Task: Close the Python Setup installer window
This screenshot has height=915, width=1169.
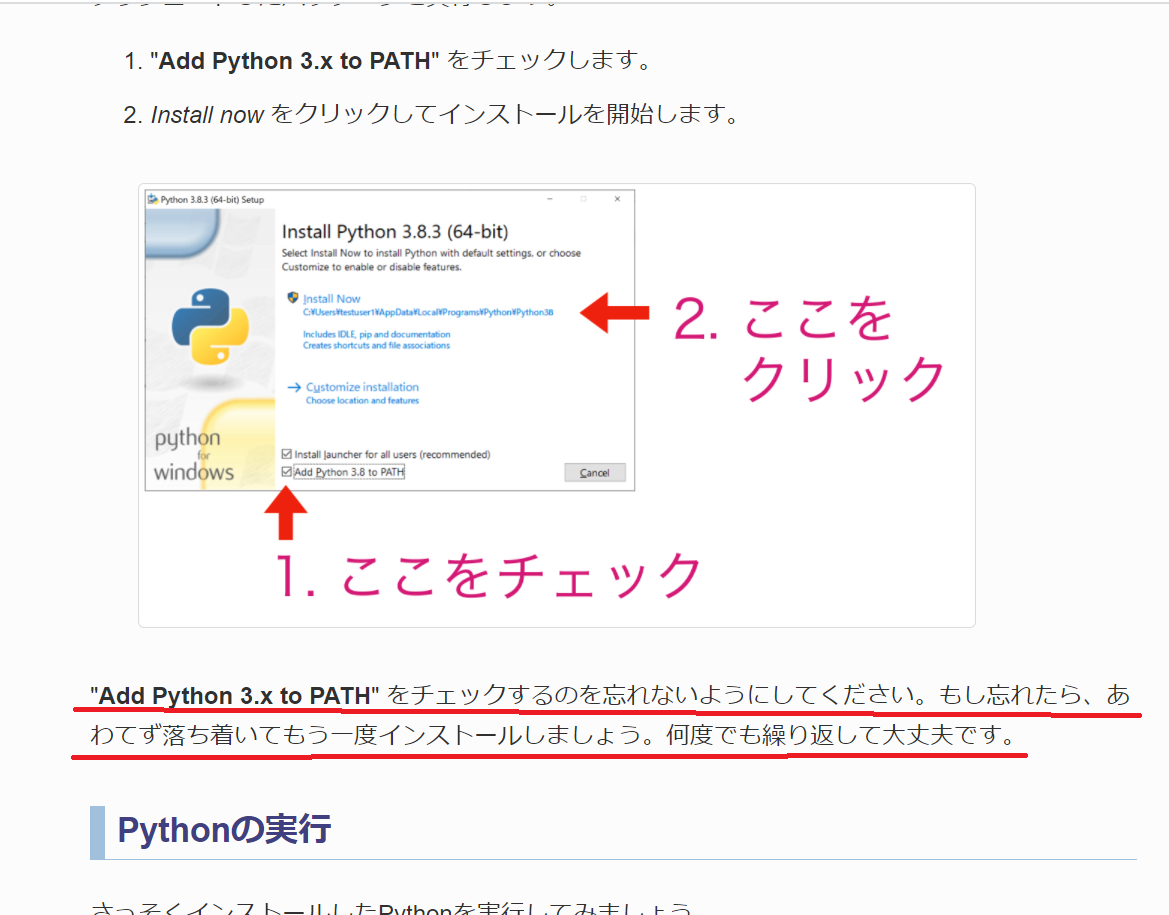Action: click(617, 199)
